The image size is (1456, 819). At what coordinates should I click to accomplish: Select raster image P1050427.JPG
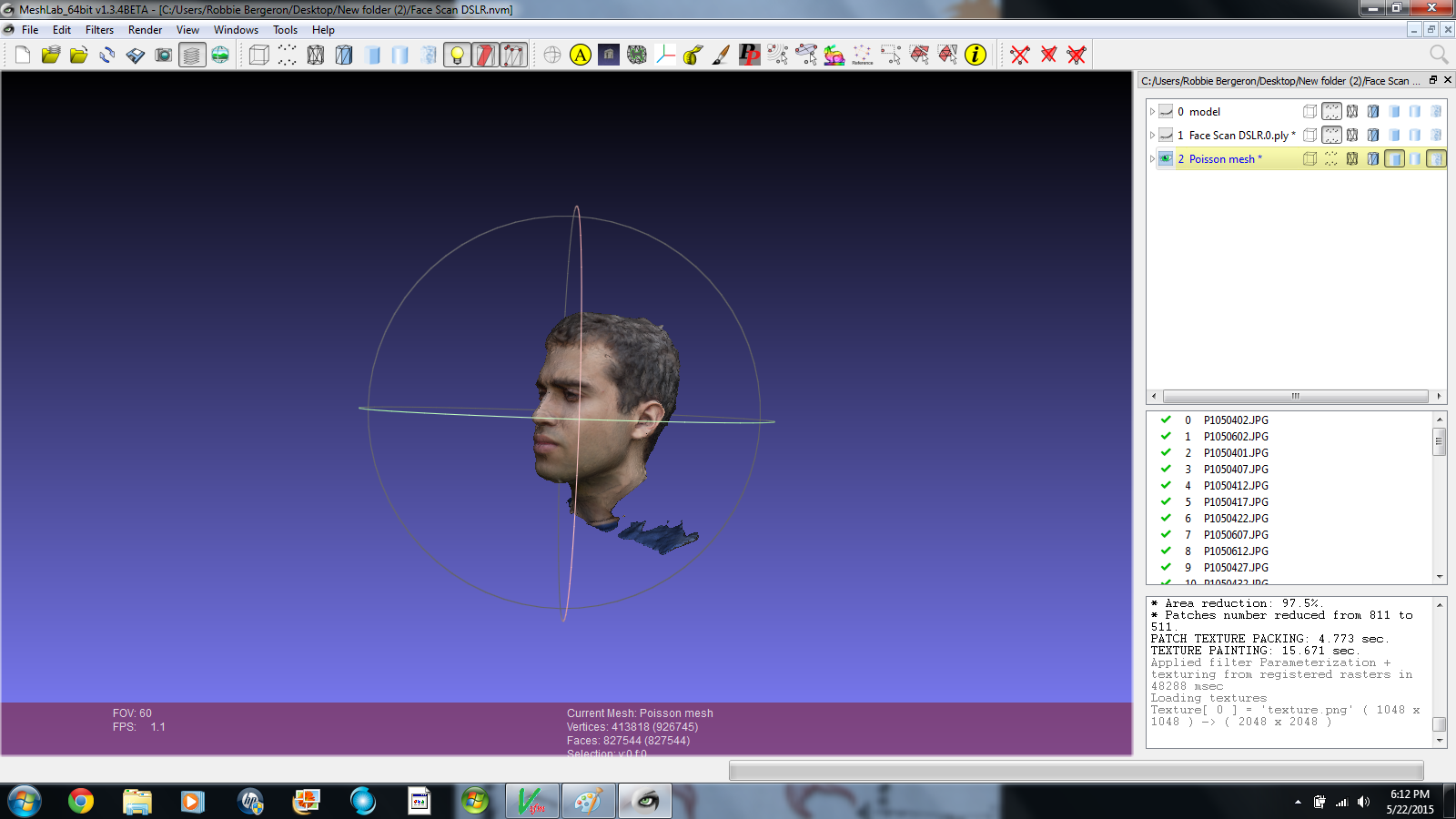tap(1236, 568)
